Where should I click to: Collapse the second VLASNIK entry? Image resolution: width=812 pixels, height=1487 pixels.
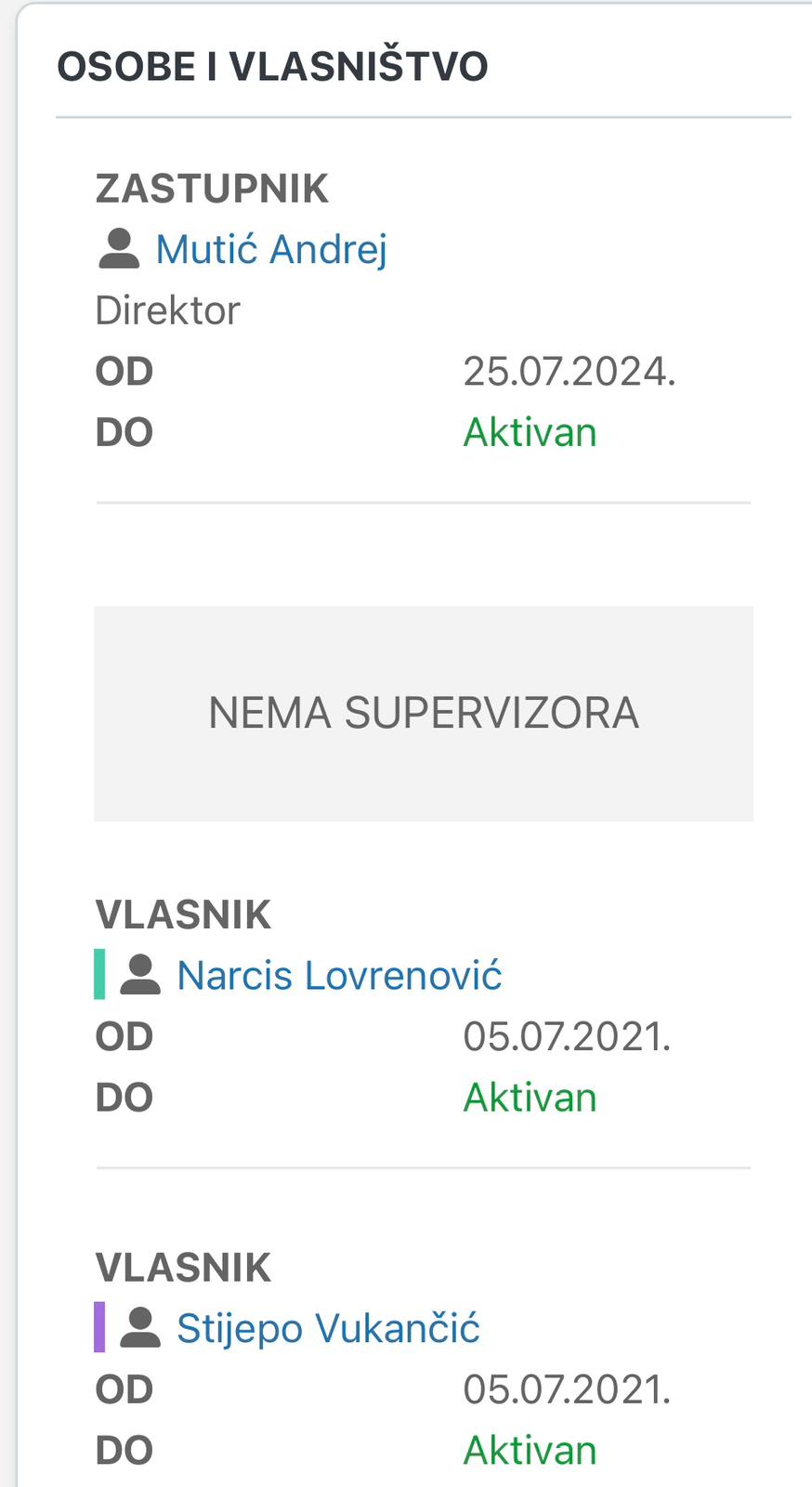tap(183, 1266)
